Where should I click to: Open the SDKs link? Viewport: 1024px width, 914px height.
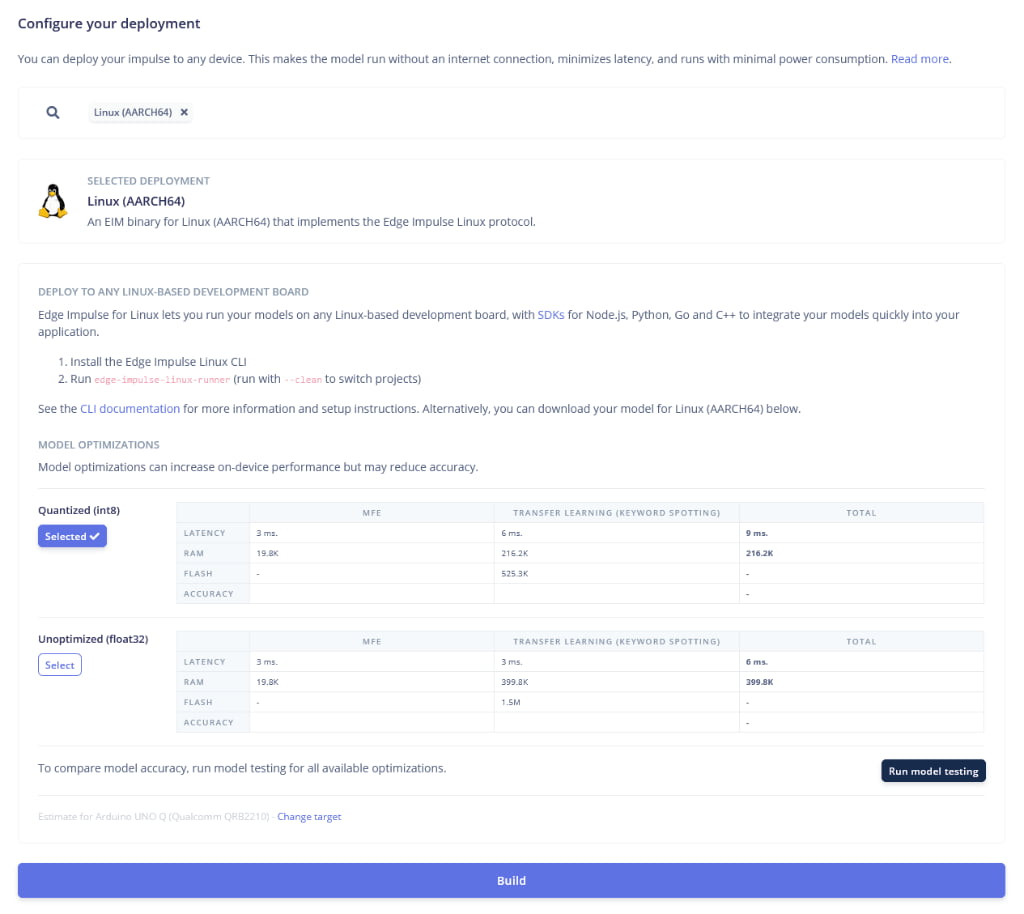point(550,315)
